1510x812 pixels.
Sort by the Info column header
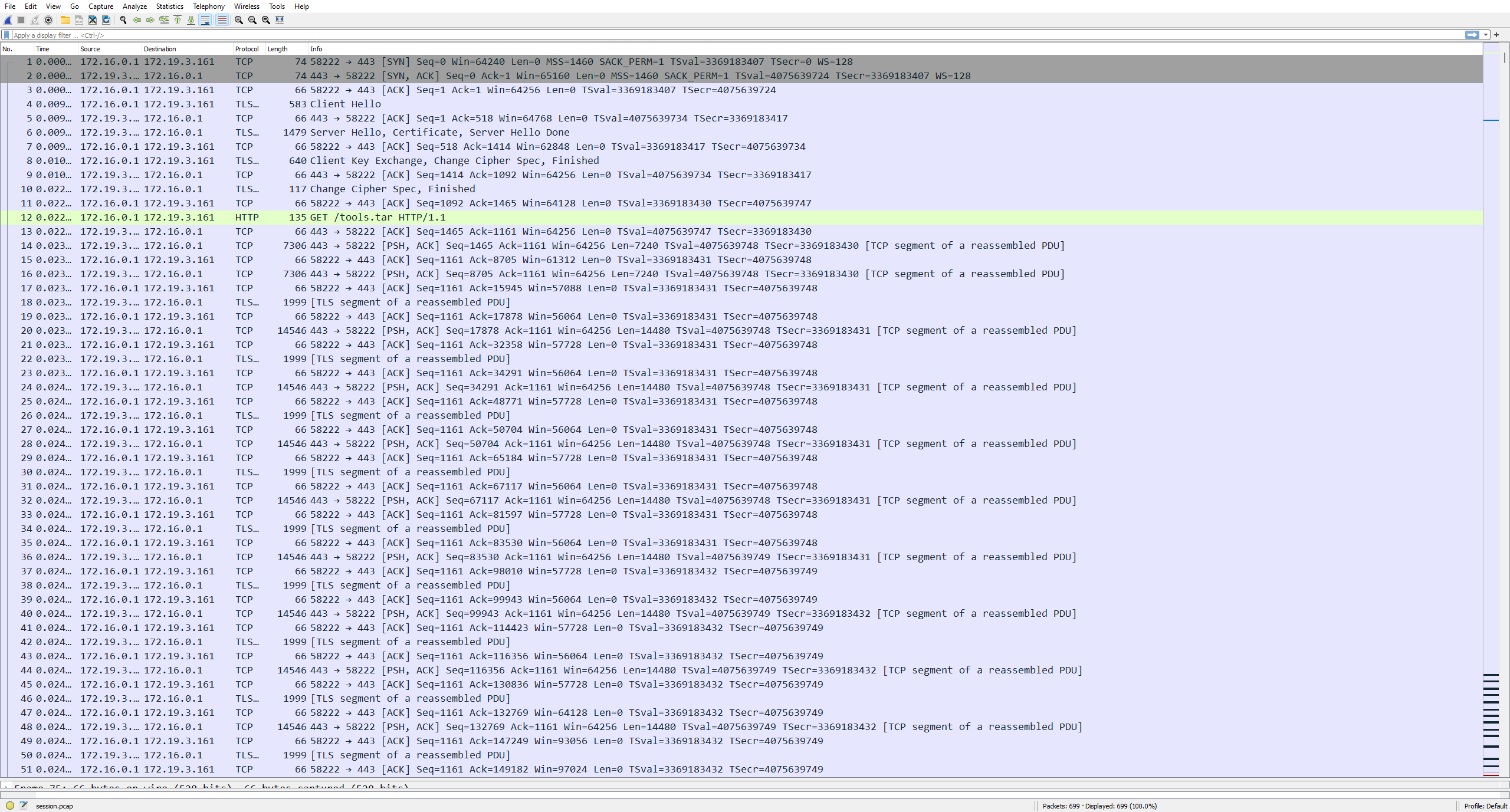895,49
